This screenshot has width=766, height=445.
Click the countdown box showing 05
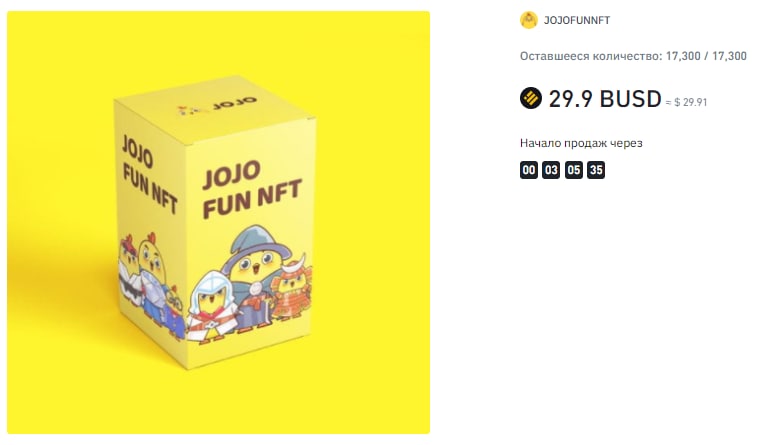[x=573, y=170]
